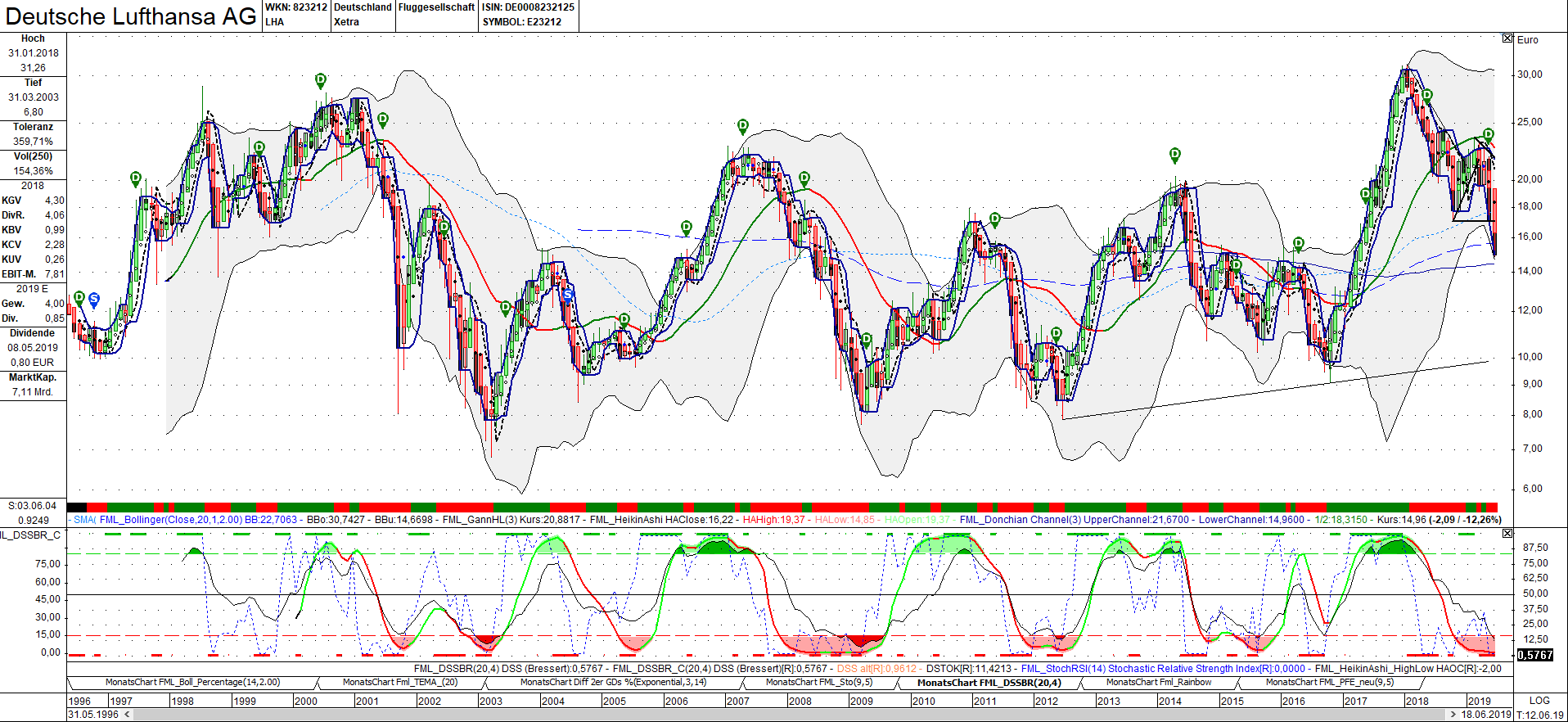Click the WKN: 823212 header cell

click(296, 7)
